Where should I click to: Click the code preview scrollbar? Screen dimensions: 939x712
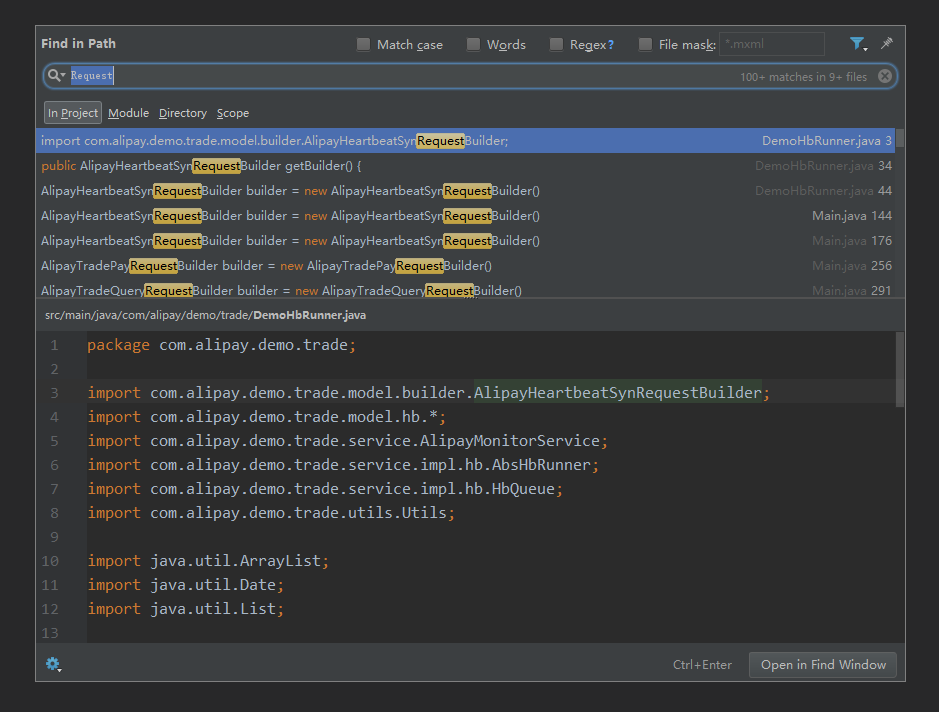click(x=899, y=369)
